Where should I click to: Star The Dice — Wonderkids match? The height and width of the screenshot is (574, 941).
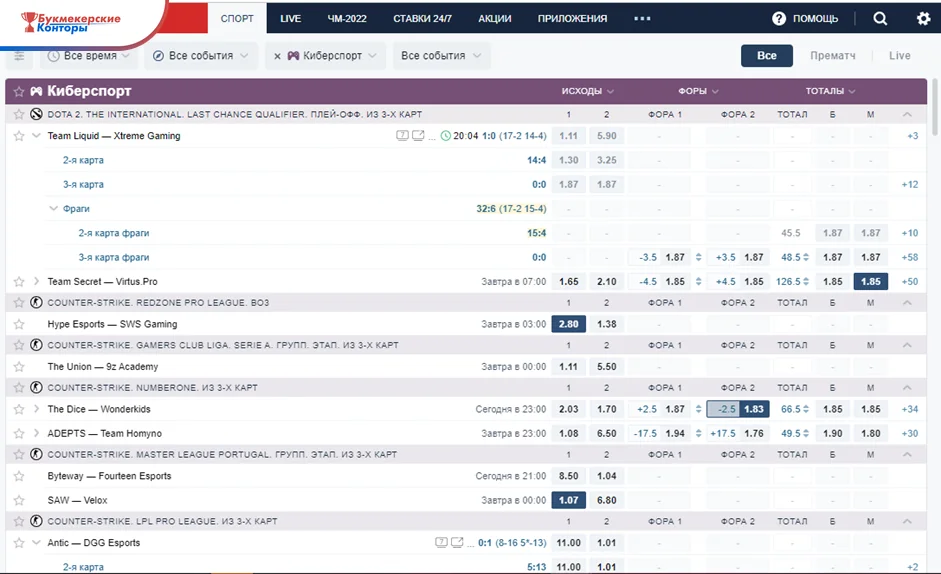pos(19,409)
